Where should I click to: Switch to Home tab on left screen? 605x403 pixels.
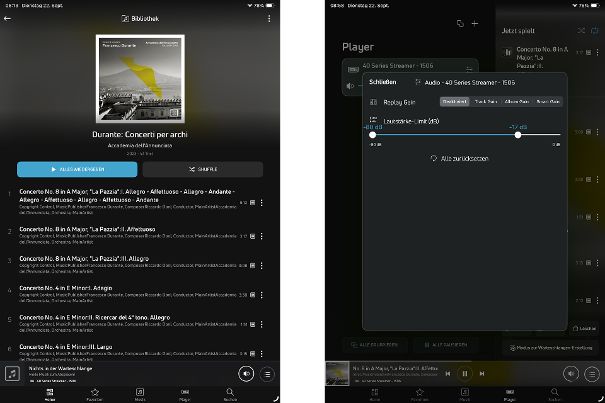click(50, 395)
